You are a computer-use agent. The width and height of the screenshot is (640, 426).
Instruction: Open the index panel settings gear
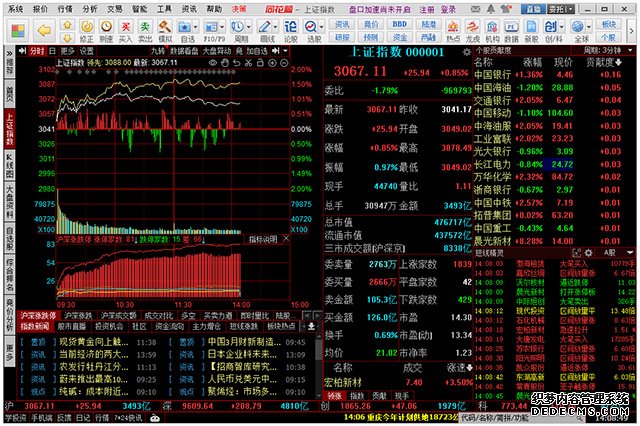tap(467, 52)
